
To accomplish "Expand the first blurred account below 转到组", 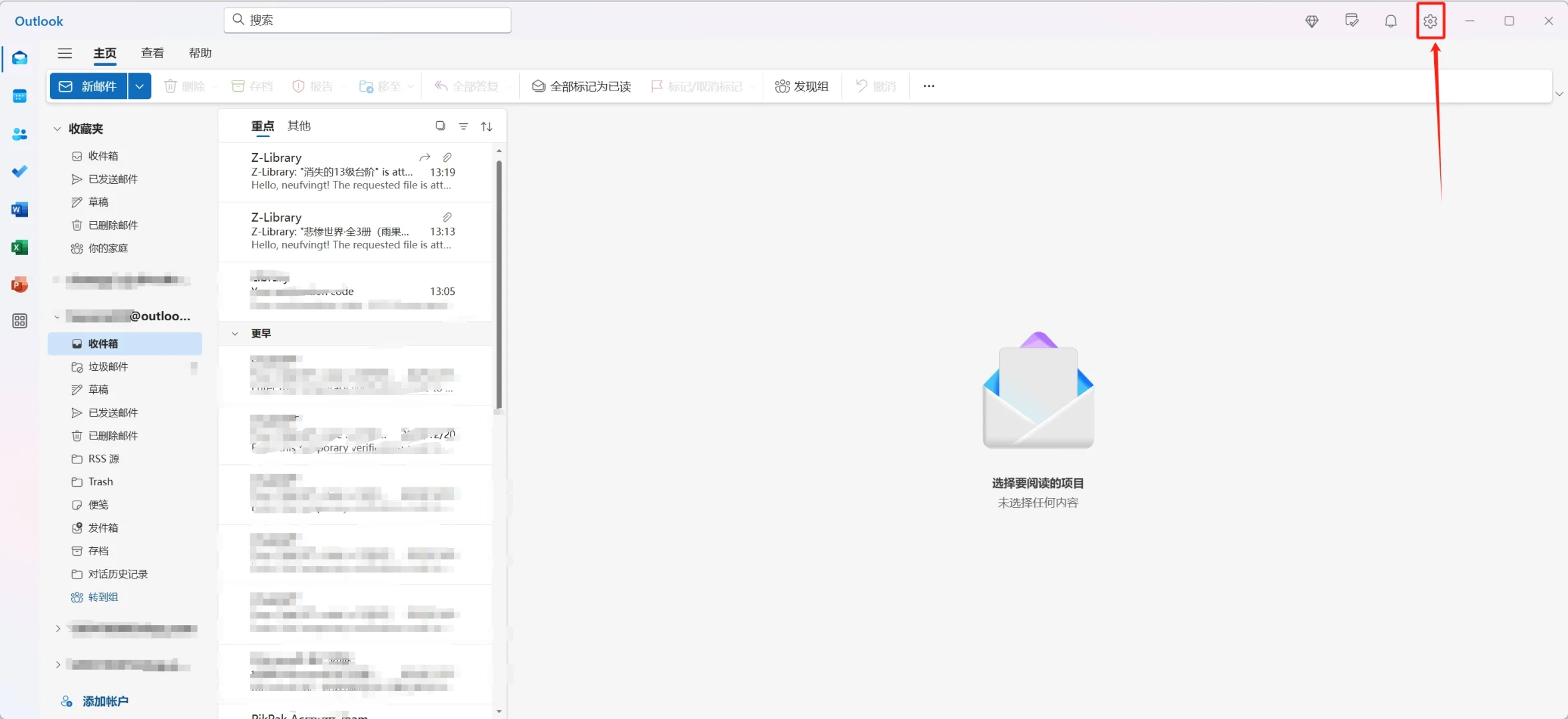I will (58, 628).
